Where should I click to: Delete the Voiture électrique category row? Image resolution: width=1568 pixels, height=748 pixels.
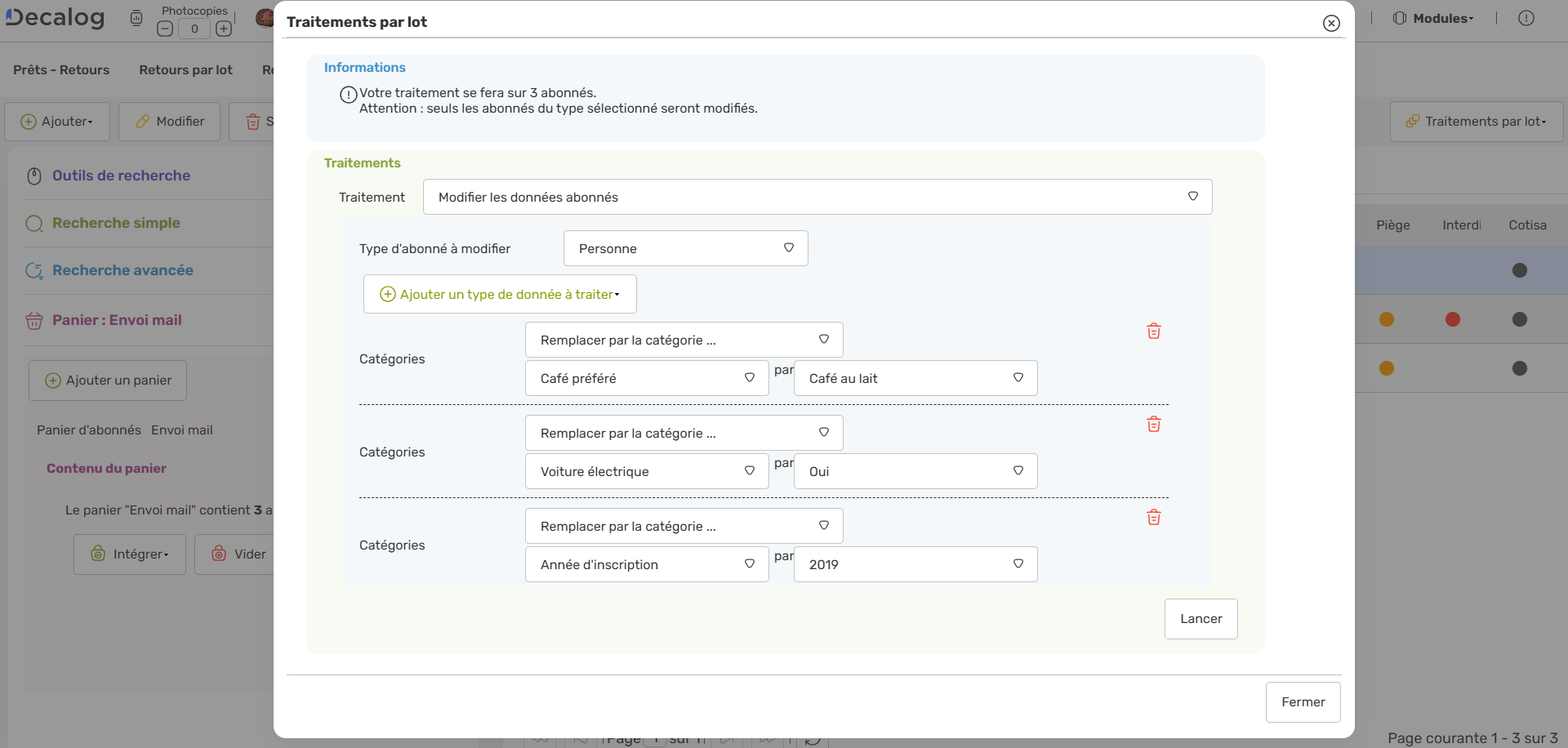pos(1153,424)
